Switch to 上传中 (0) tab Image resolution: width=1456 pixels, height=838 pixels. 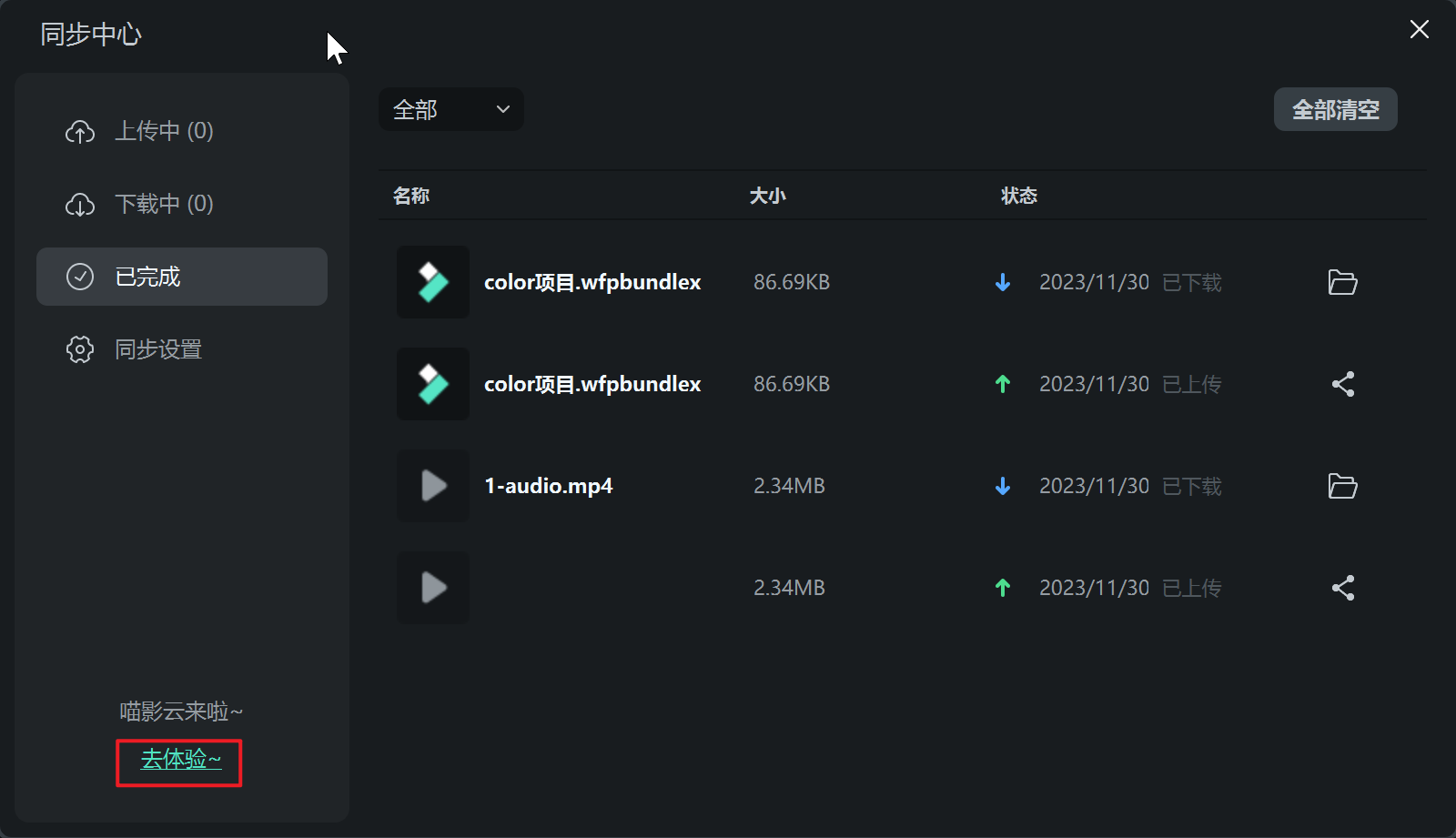[164, 131]
